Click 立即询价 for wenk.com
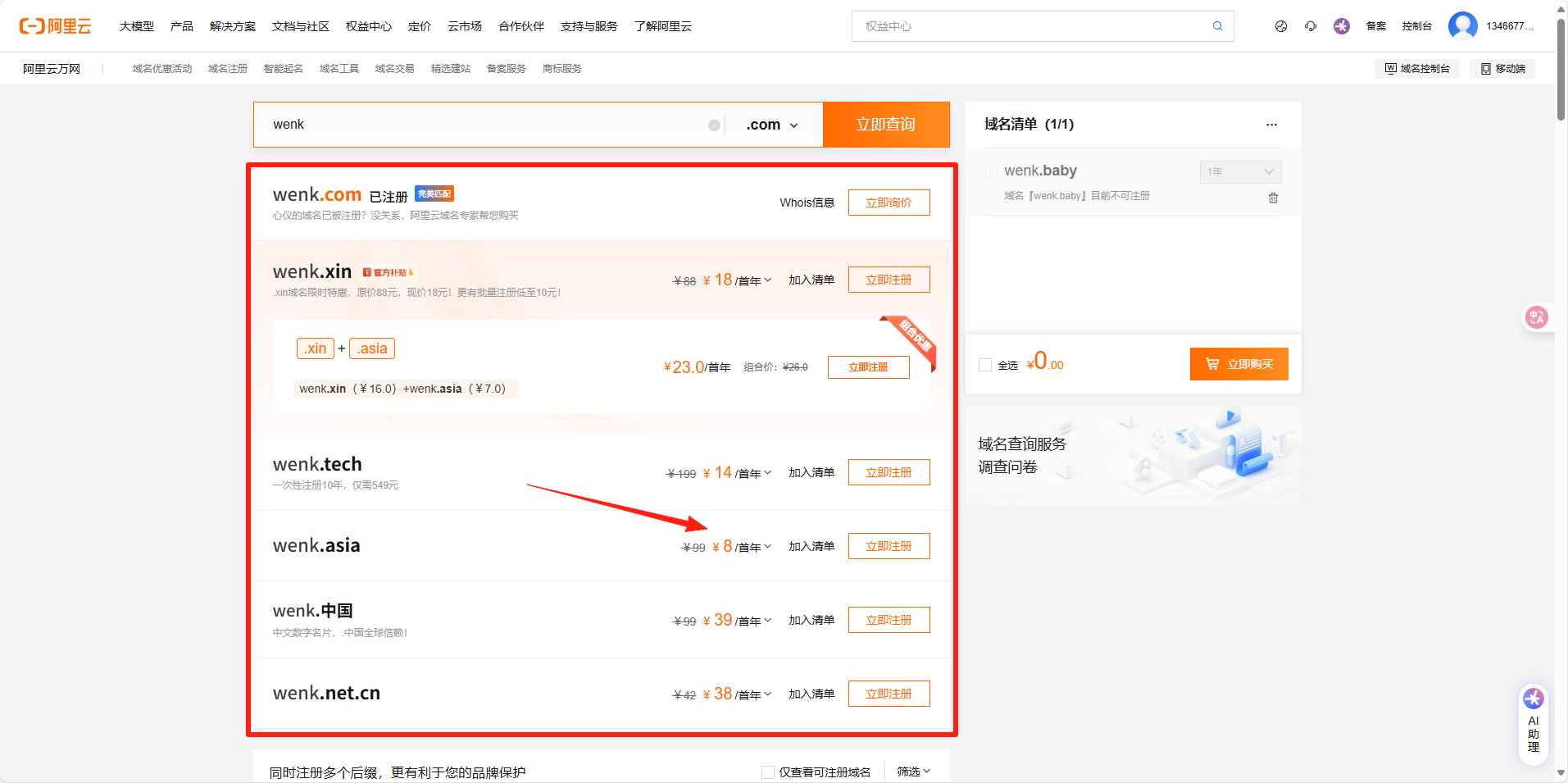 click(x=889, y=203)
